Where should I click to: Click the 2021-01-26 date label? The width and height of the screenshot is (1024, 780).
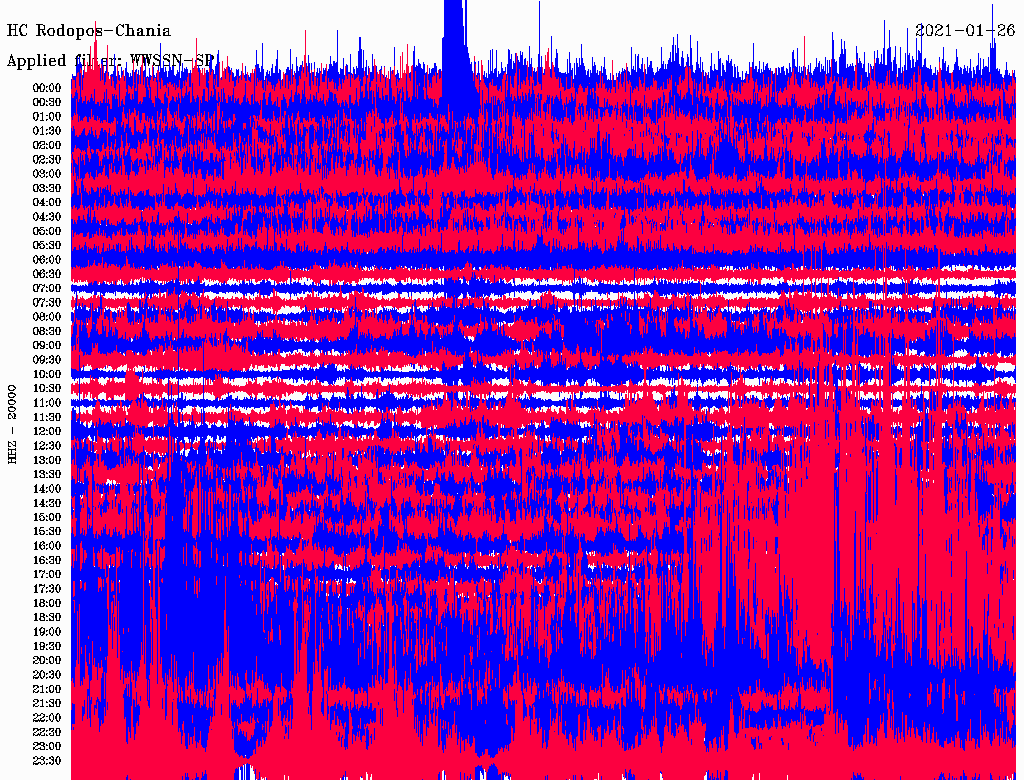tap(965, 31)
